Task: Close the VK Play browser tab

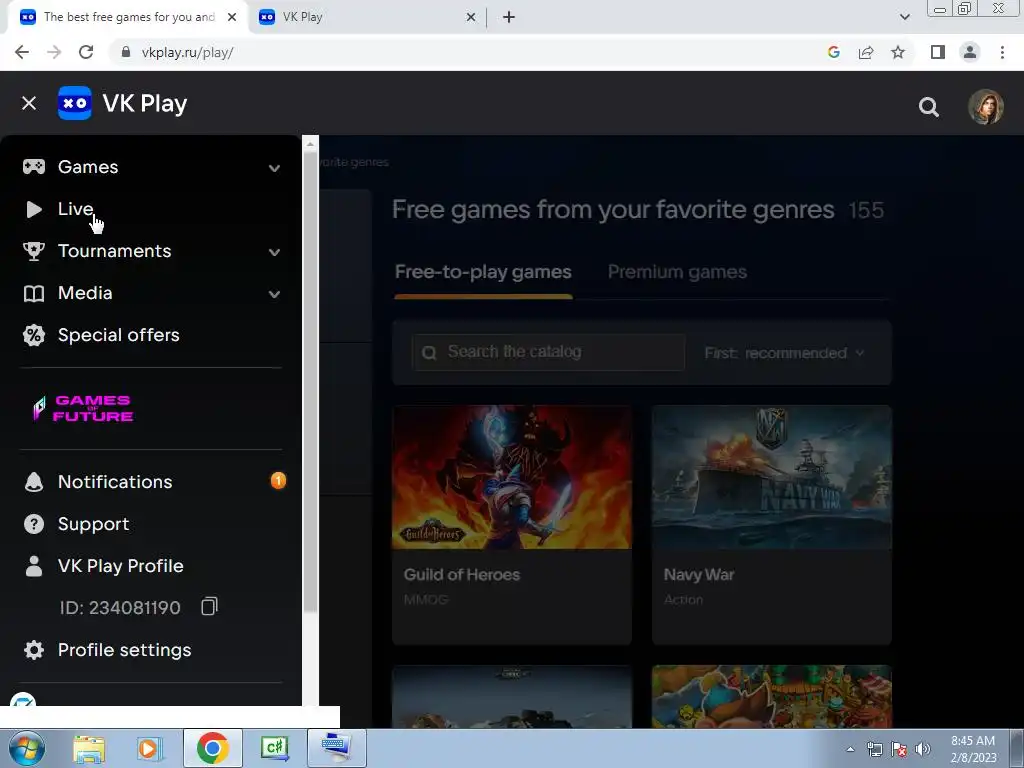Action: (x=471, y=17)
